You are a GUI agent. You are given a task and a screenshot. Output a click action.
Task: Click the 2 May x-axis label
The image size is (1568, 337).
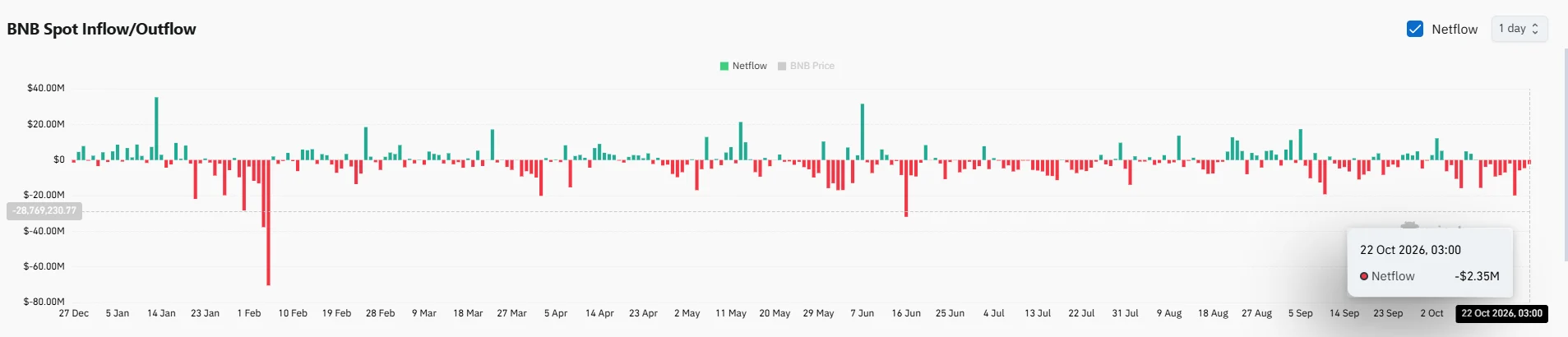tap(687, 313)
